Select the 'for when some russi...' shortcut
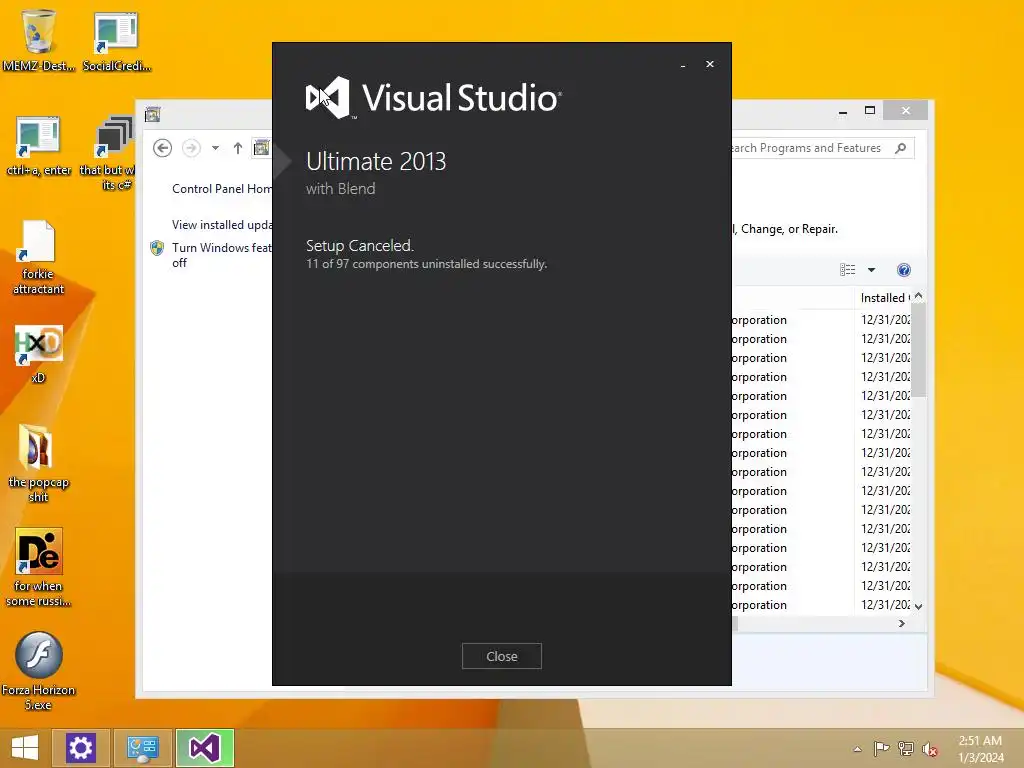 pos(39,566)
